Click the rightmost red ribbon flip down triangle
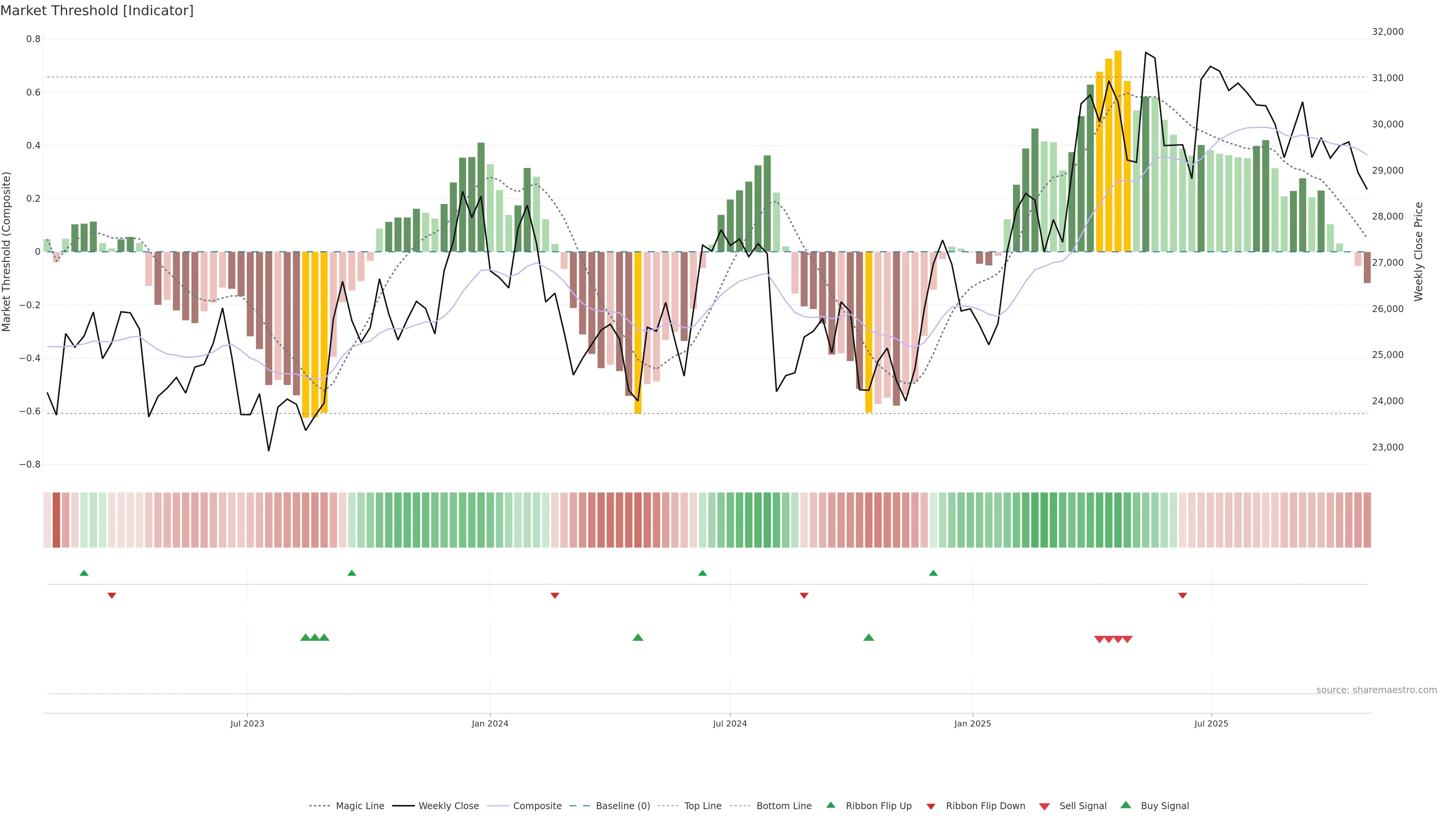This screenshot has height=819, width=1456. coord(1183,595)
